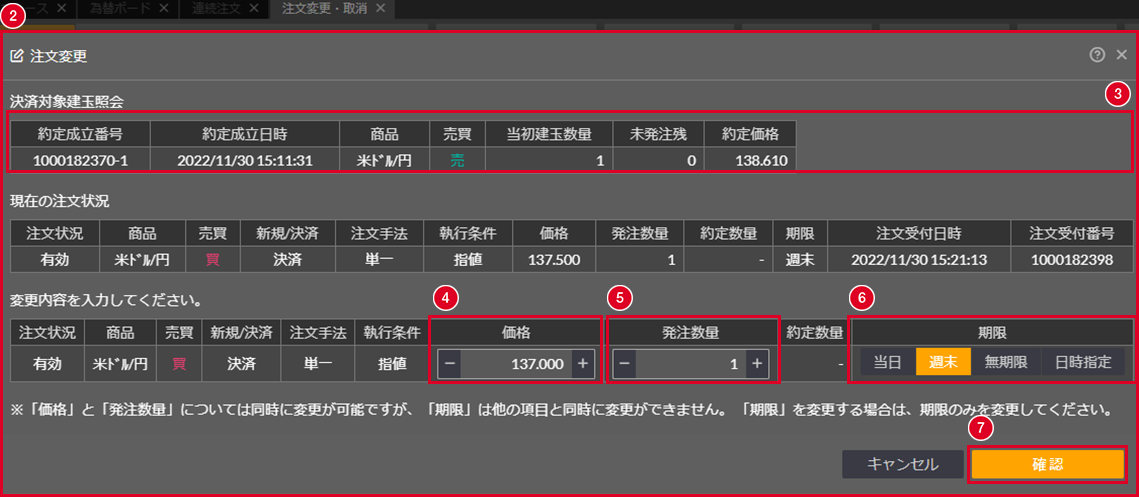Increase 価格 with the plus button
Image resolution: width=1139 pixels, height=497 pixels.
[x=583, y=363]
